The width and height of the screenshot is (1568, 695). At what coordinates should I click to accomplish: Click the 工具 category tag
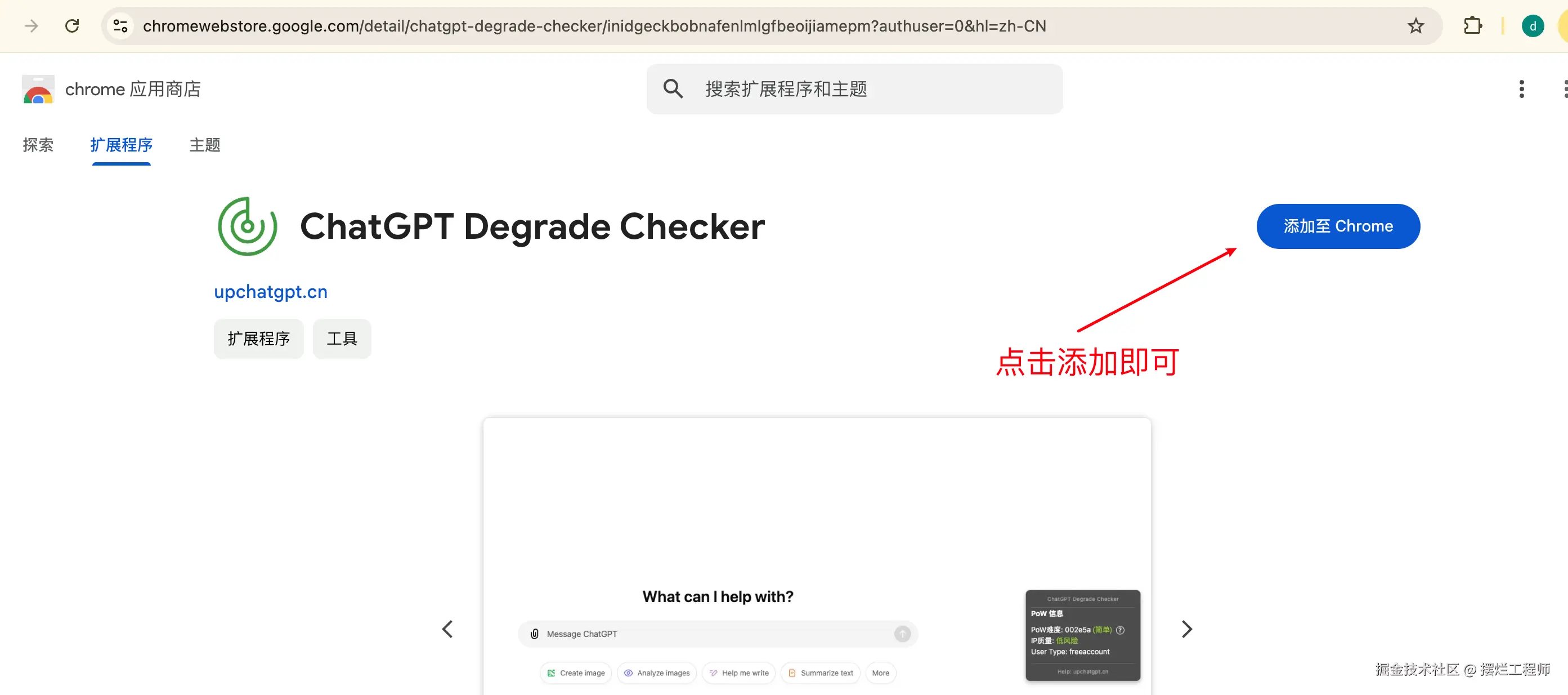(x=342, y=338)
